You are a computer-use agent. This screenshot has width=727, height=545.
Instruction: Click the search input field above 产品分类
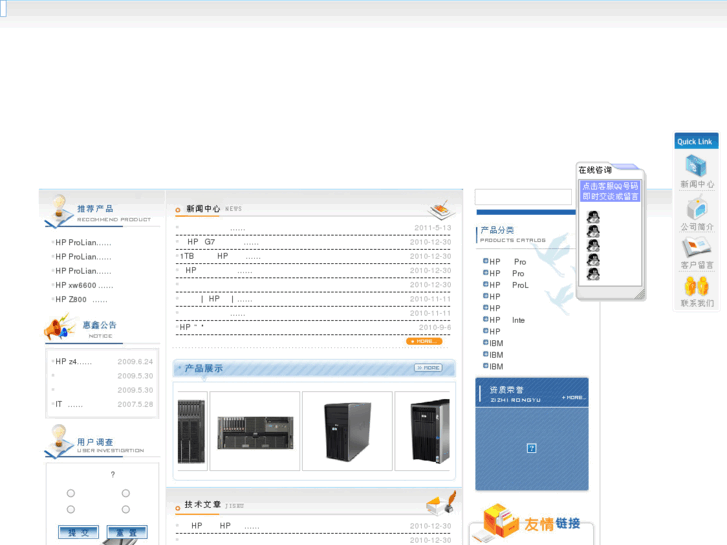[523, 197]
